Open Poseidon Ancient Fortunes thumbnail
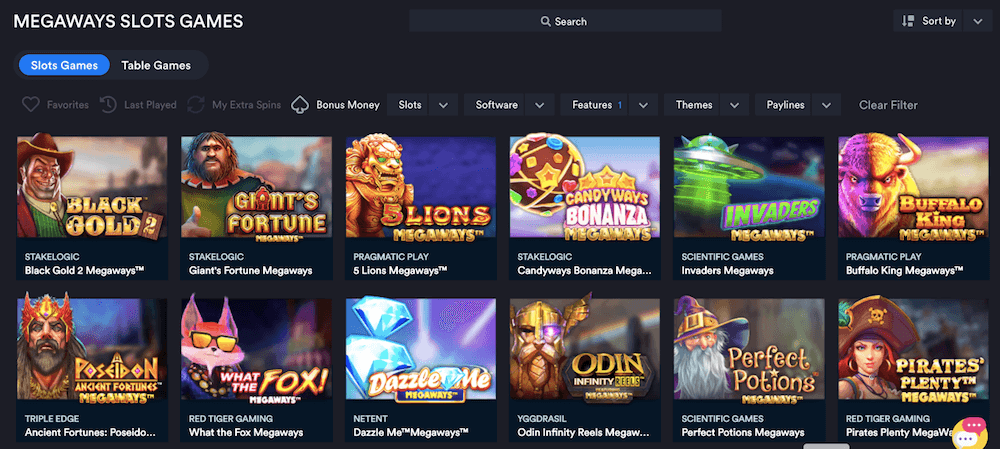 (x=92, y=349)
